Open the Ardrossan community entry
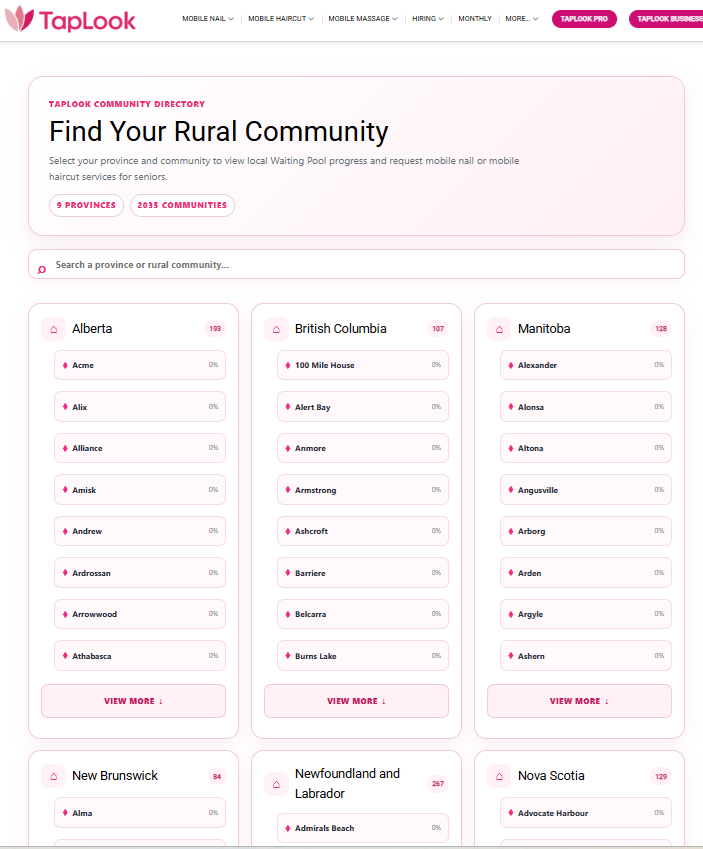The width and height of the screenshot is (703, 849). (x=140, y=573)
